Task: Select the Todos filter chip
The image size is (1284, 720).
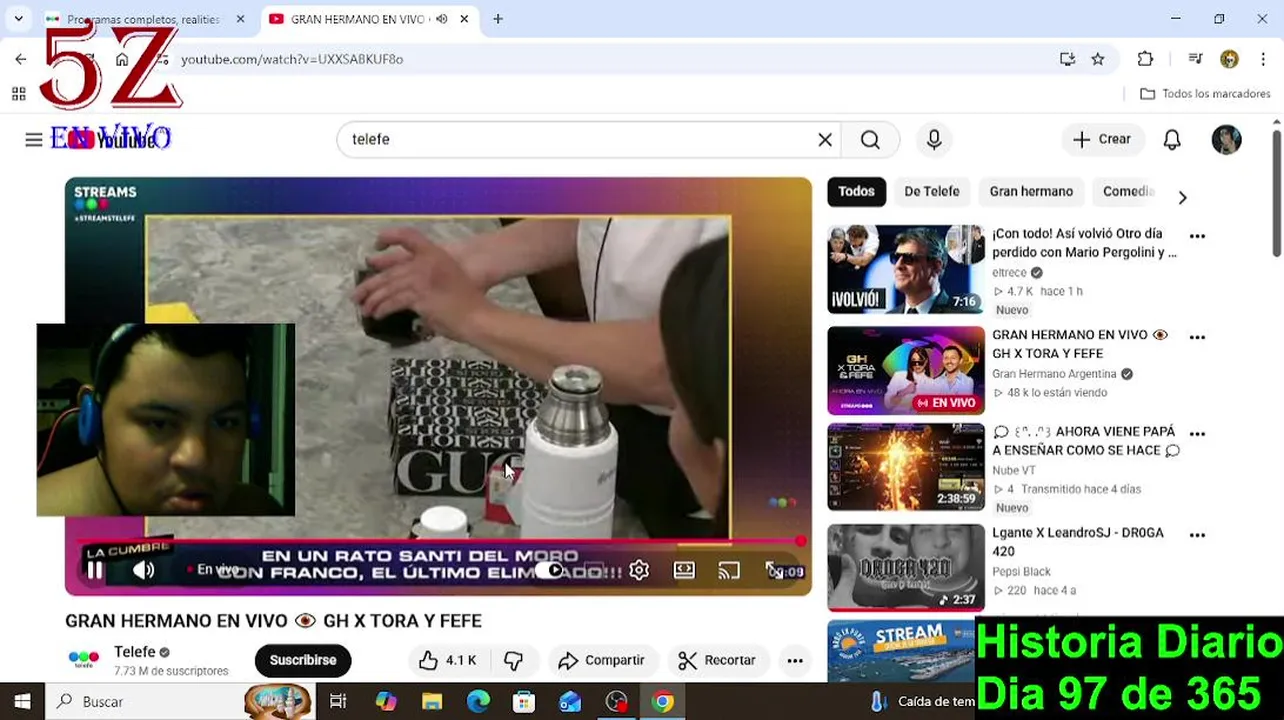Action: [x=856, y=192]
